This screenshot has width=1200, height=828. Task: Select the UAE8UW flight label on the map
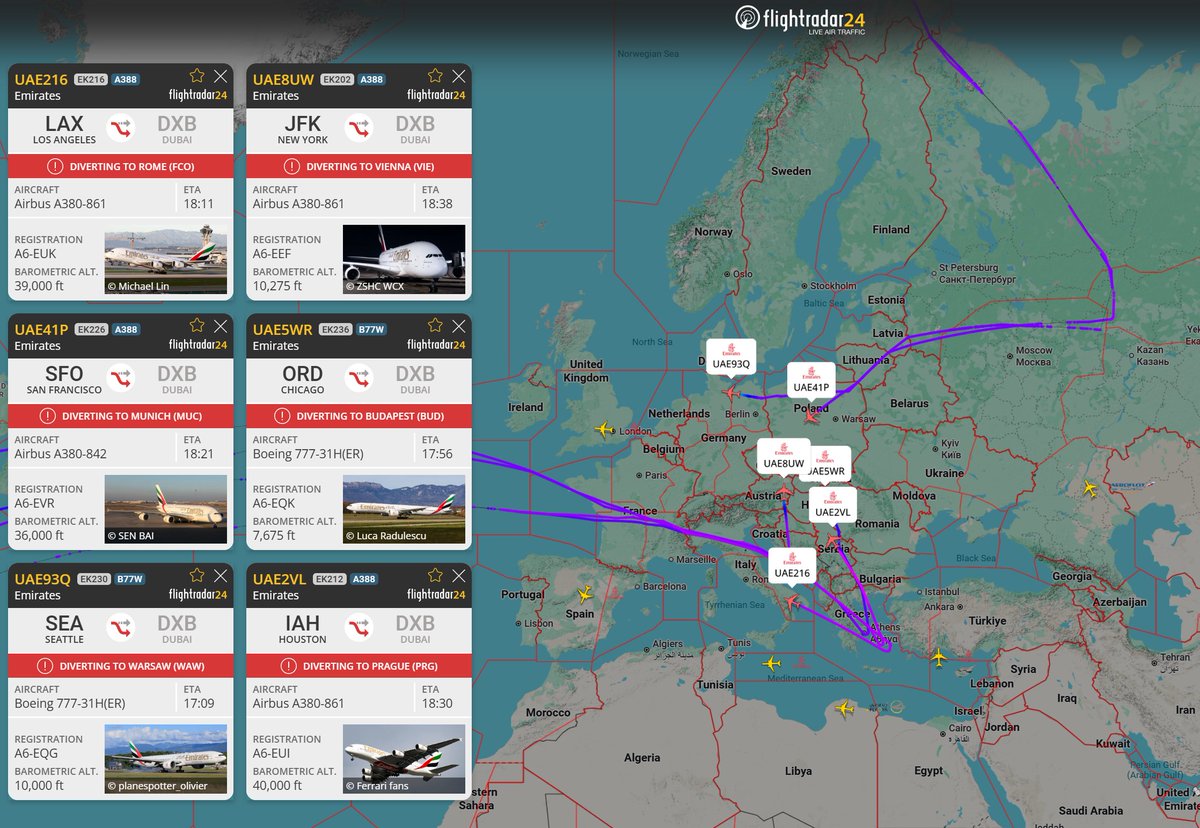782,463
